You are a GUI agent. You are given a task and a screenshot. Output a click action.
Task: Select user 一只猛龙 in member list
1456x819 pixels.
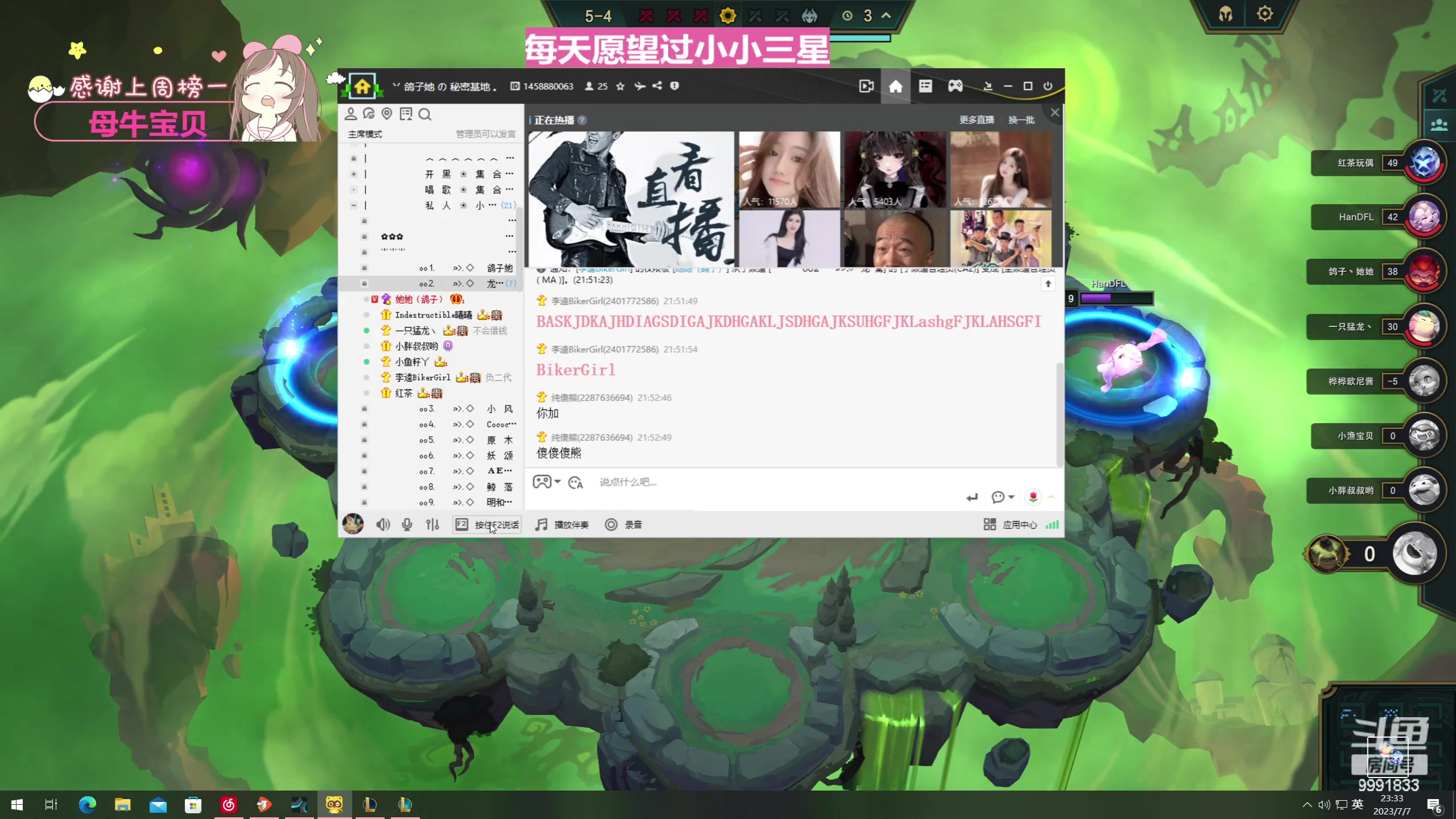(415, 330)
